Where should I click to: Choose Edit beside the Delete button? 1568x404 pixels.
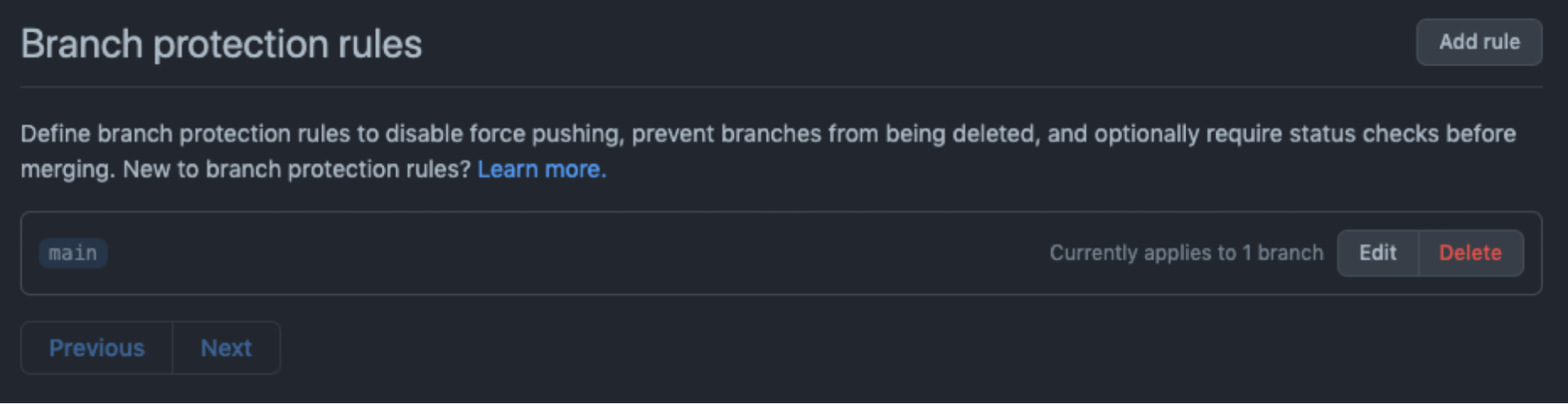1377,253
